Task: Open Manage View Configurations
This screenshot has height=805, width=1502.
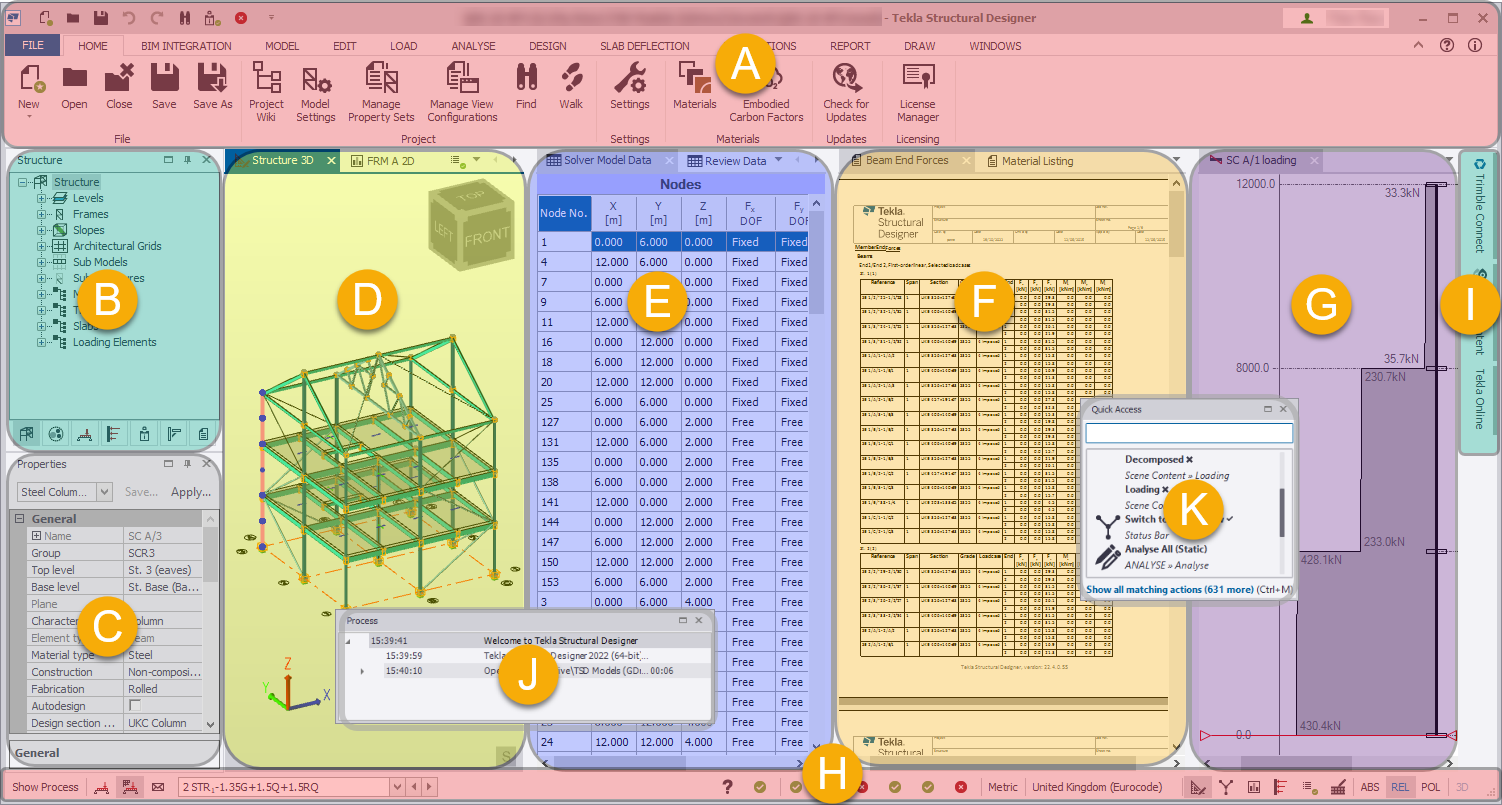Action: (x=462, y=78)
